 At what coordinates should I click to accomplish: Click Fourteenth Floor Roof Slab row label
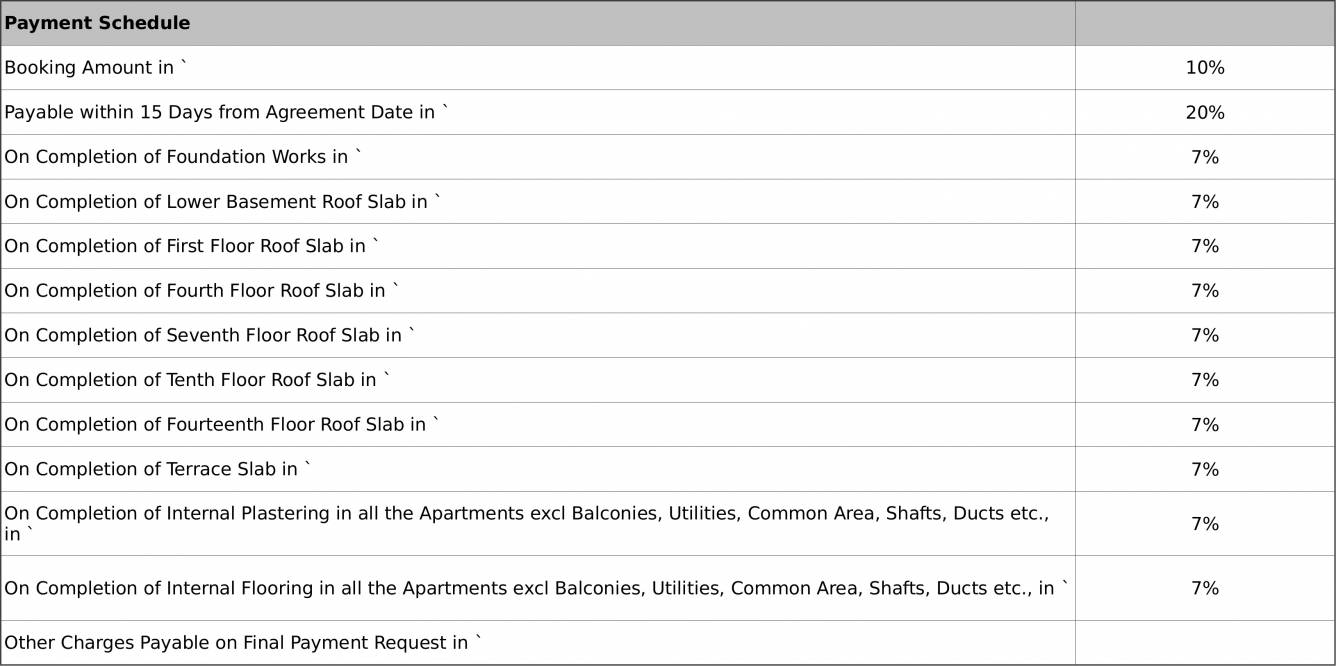point(221,425)
